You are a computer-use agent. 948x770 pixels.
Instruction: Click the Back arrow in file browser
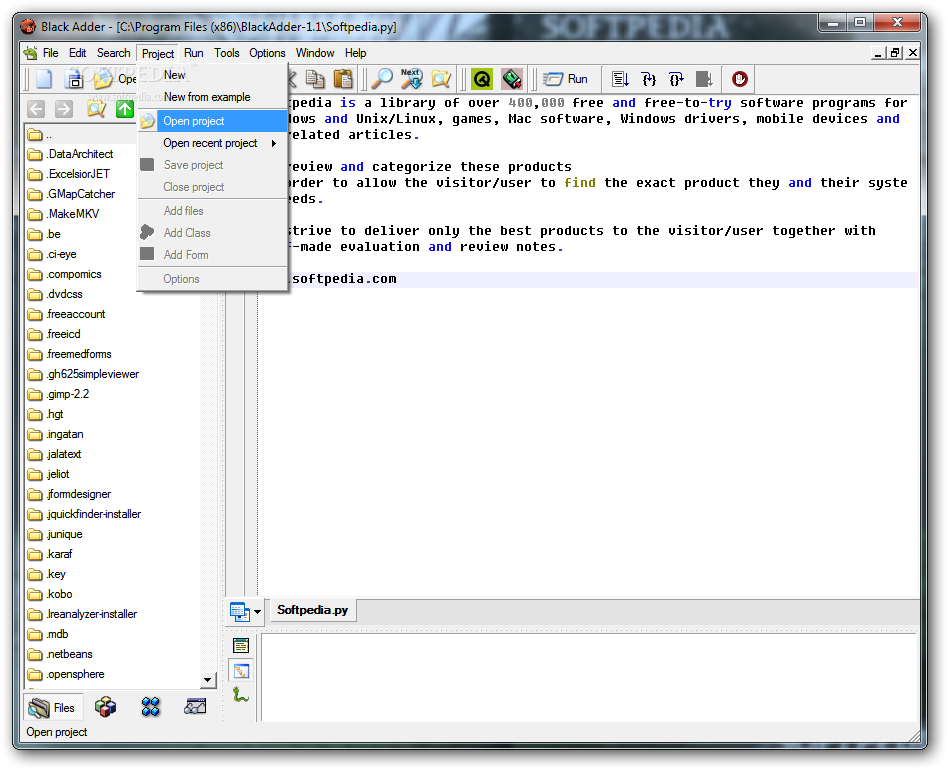[x=36, y=109]
